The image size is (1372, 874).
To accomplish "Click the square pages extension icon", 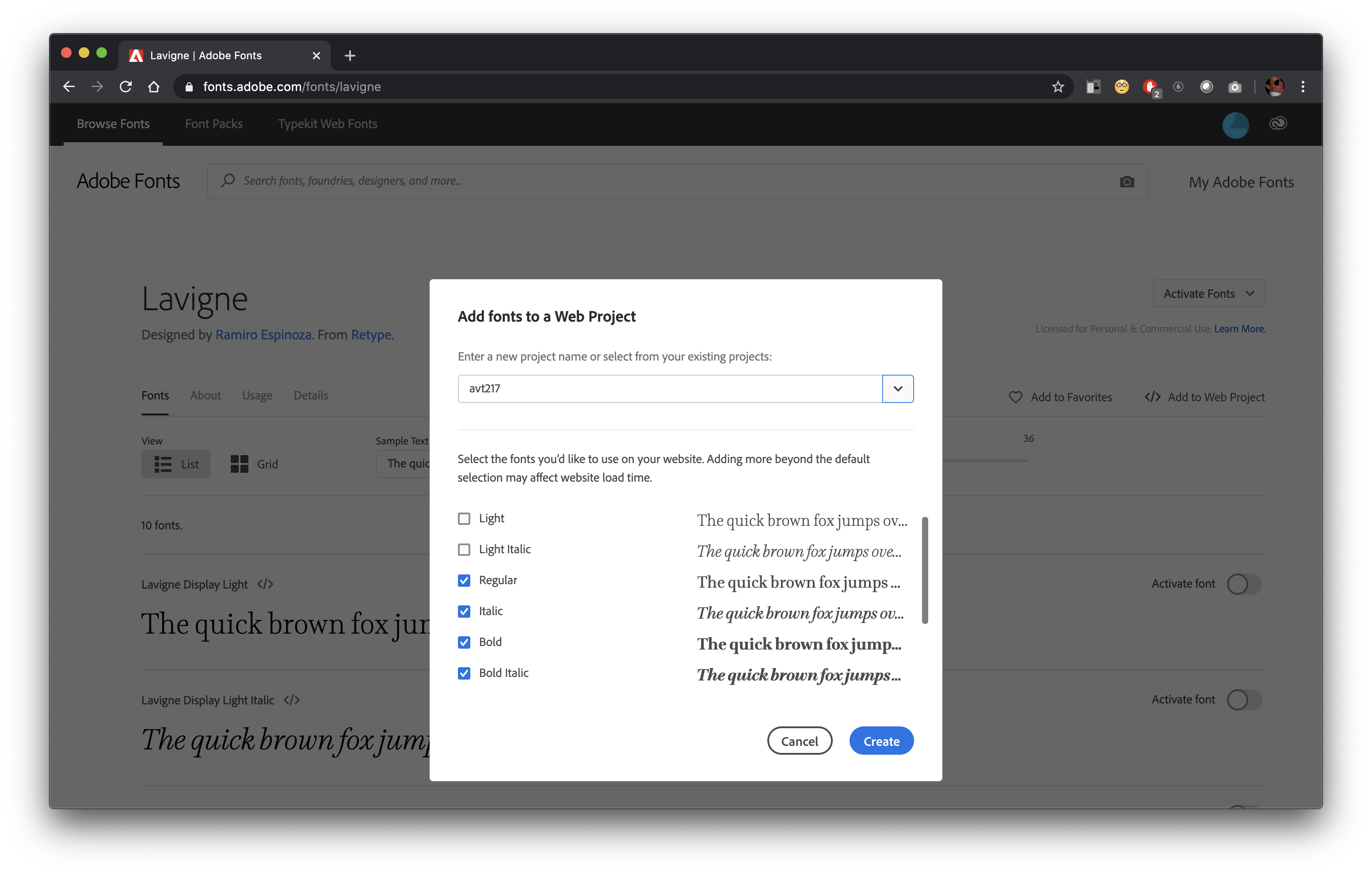I will point(1093,87).
